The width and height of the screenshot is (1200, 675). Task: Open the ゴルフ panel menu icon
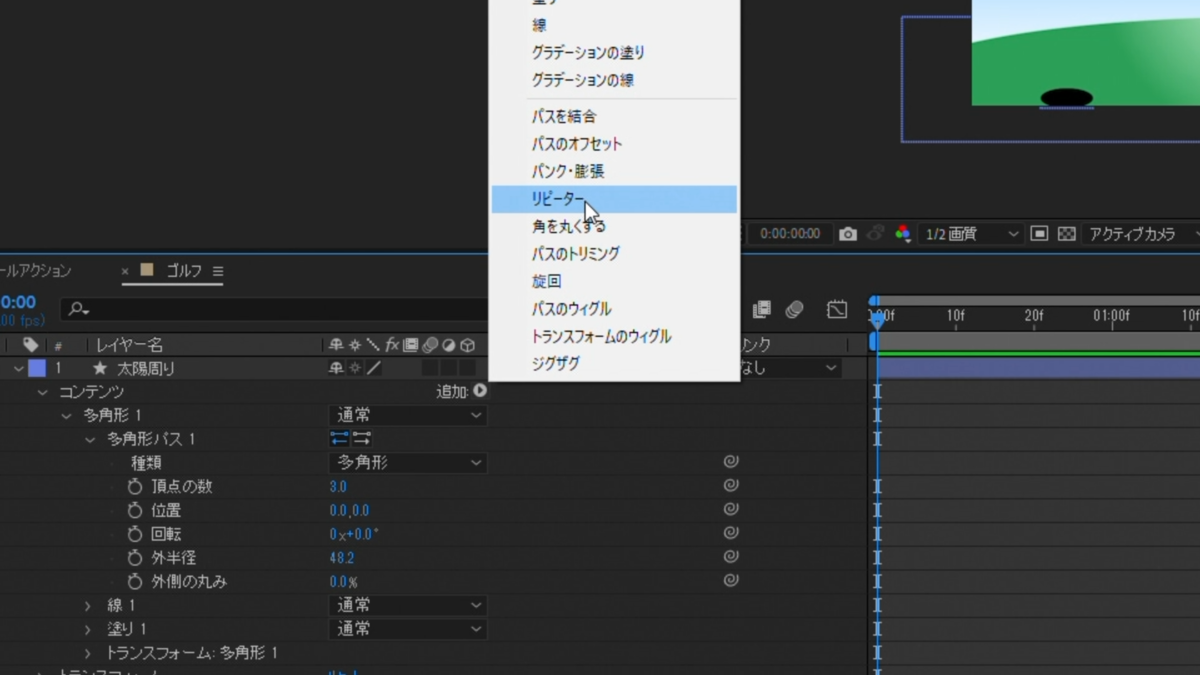point(218,271)
